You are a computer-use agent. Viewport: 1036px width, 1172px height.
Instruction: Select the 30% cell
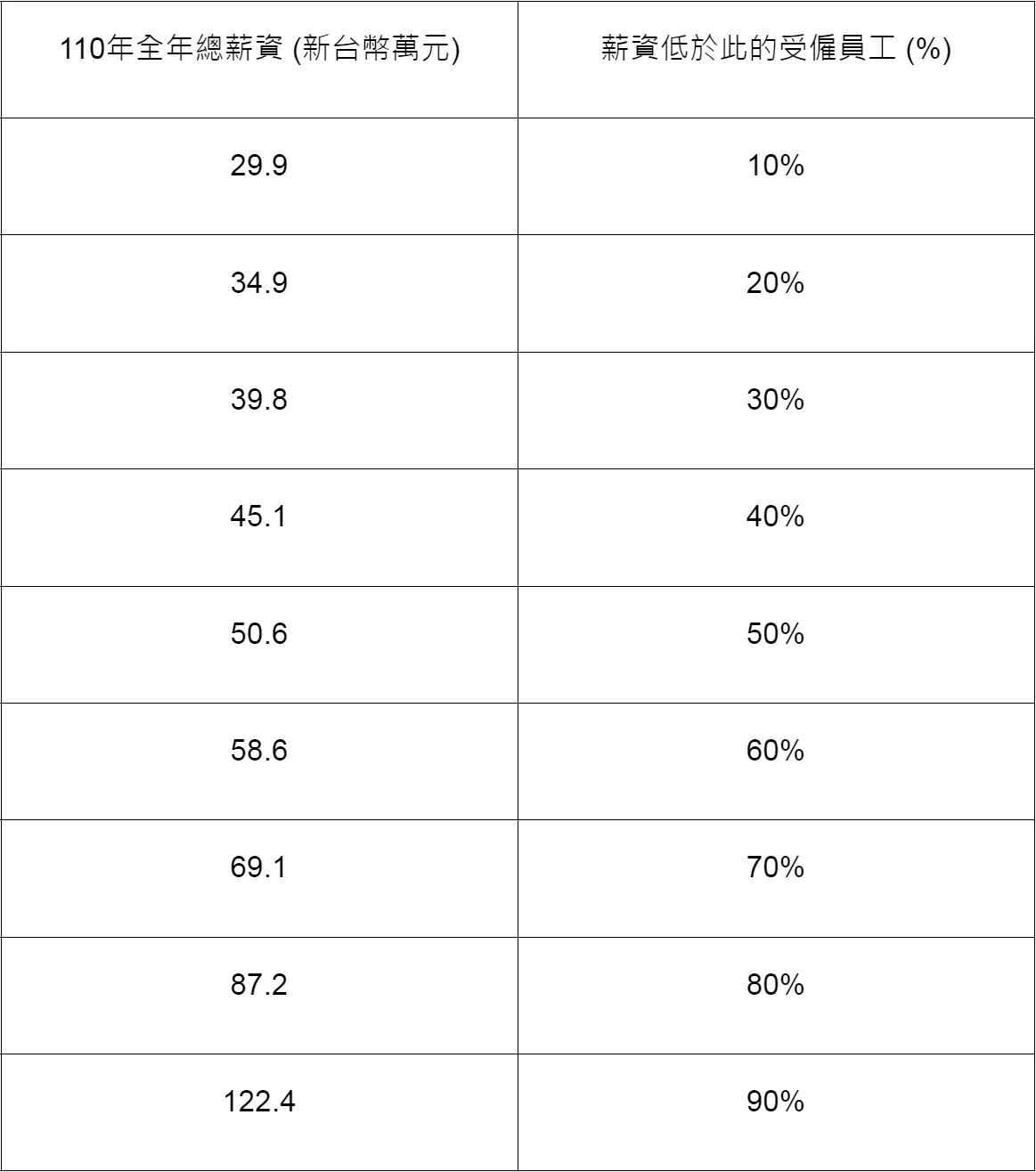tap(776, 411)
